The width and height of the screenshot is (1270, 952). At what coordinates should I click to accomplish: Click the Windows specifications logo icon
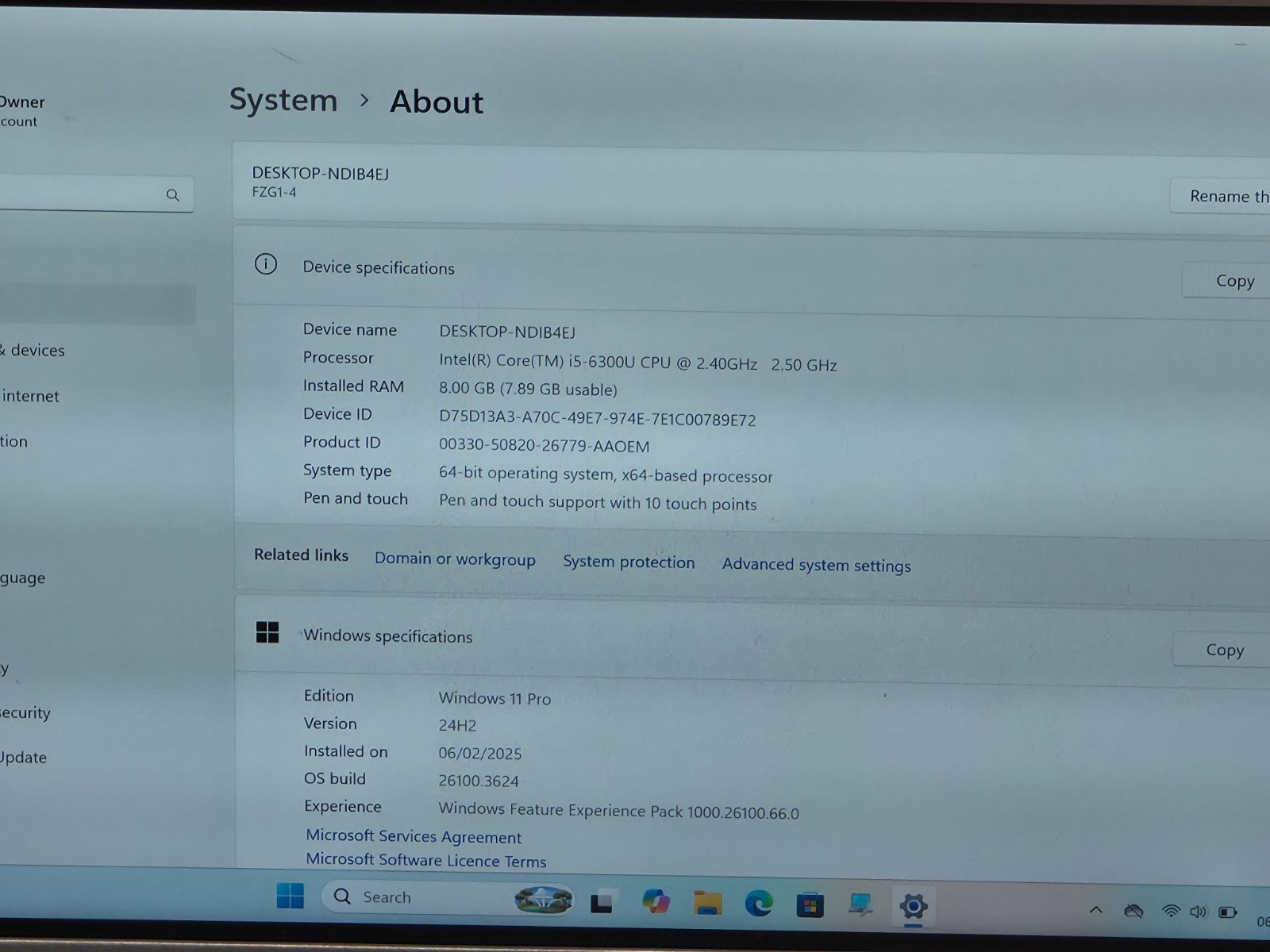click(267, 632)
